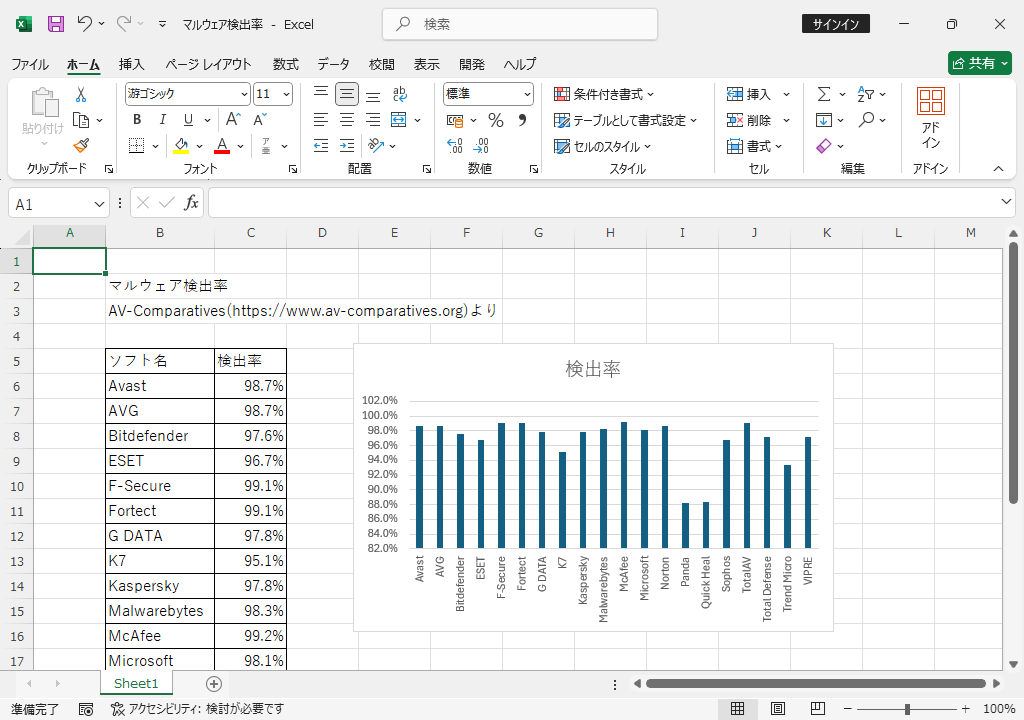
Task: Adjust the zoom slider handle
Action: tap(907, 709)
